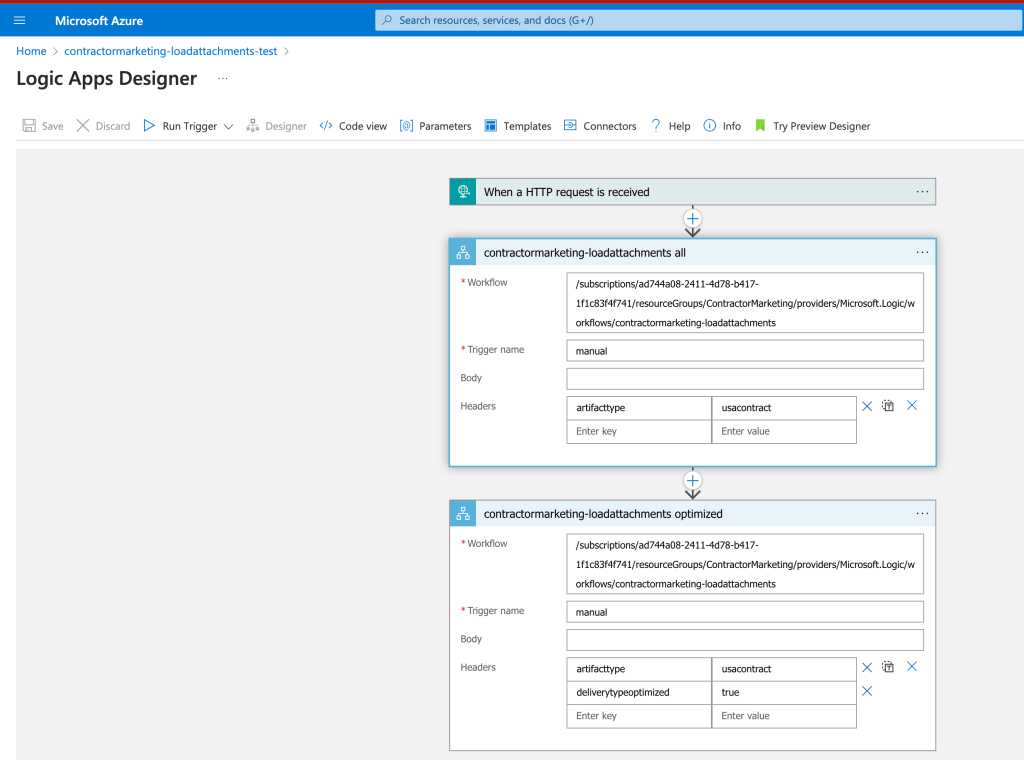Click Body field in loadattachments all action
The image size is (1024, 760).
tap(745, 379)
